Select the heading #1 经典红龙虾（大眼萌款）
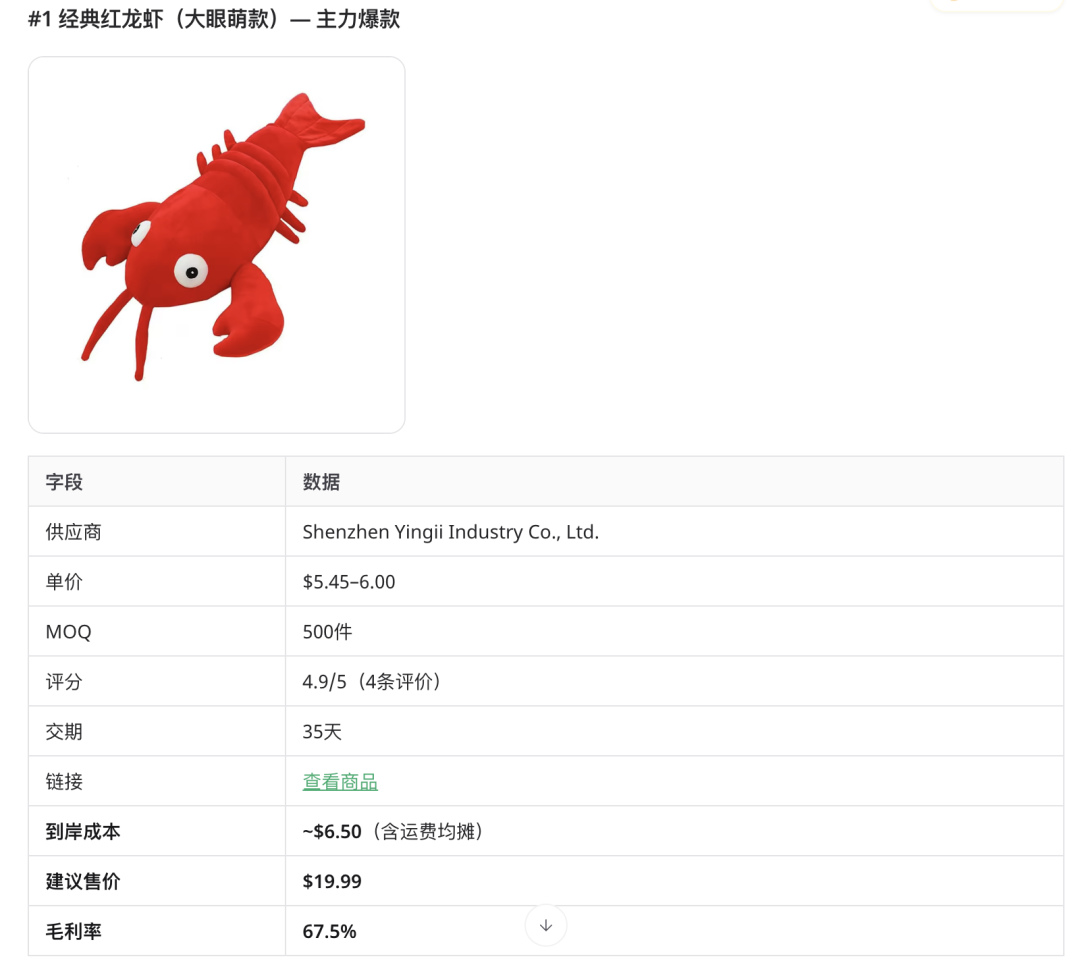Screen dimensions: 1080x965 [x=213, y=19]
